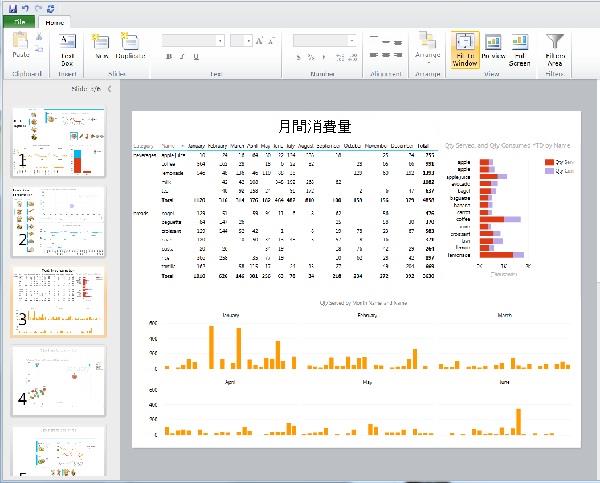Align text to the vertical middle

click(386, 42)
